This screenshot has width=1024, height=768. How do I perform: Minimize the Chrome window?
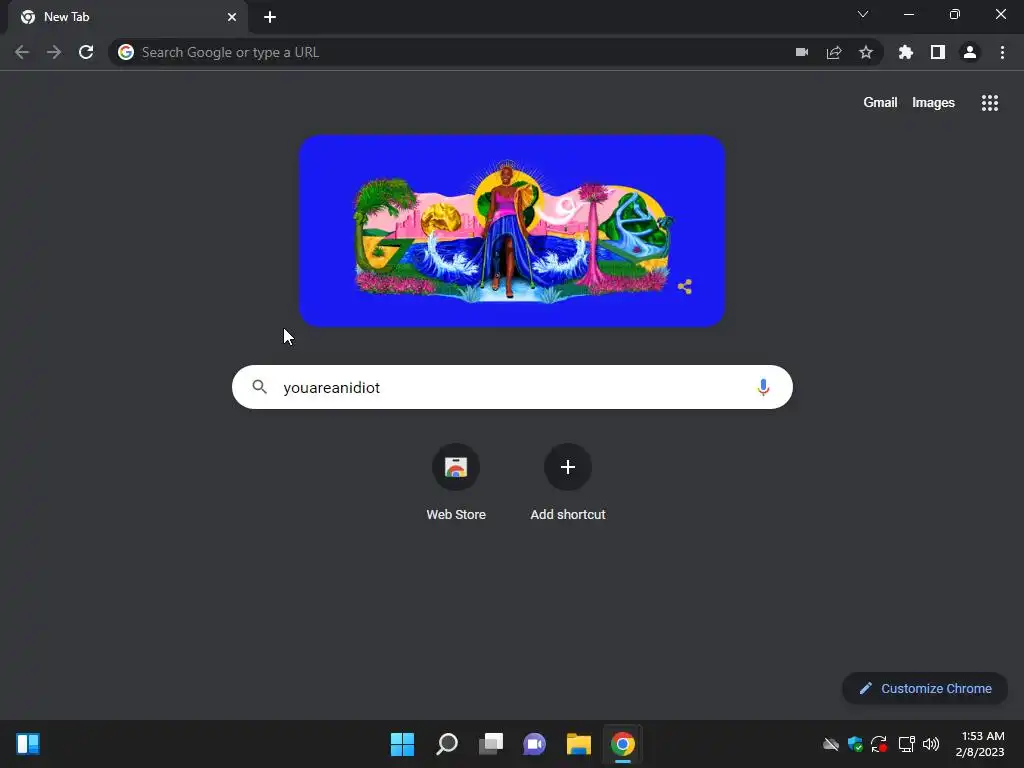[908, 14]
